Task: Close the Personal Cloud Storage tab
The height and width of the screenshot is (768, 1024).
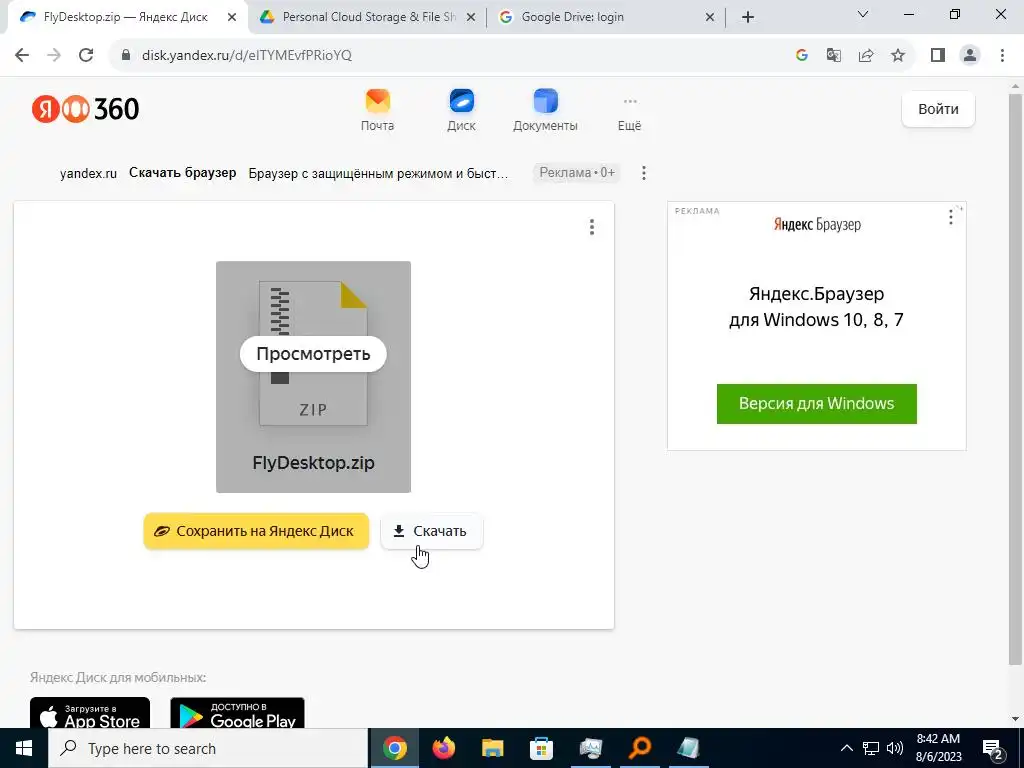Action: (x=471, y=18)
